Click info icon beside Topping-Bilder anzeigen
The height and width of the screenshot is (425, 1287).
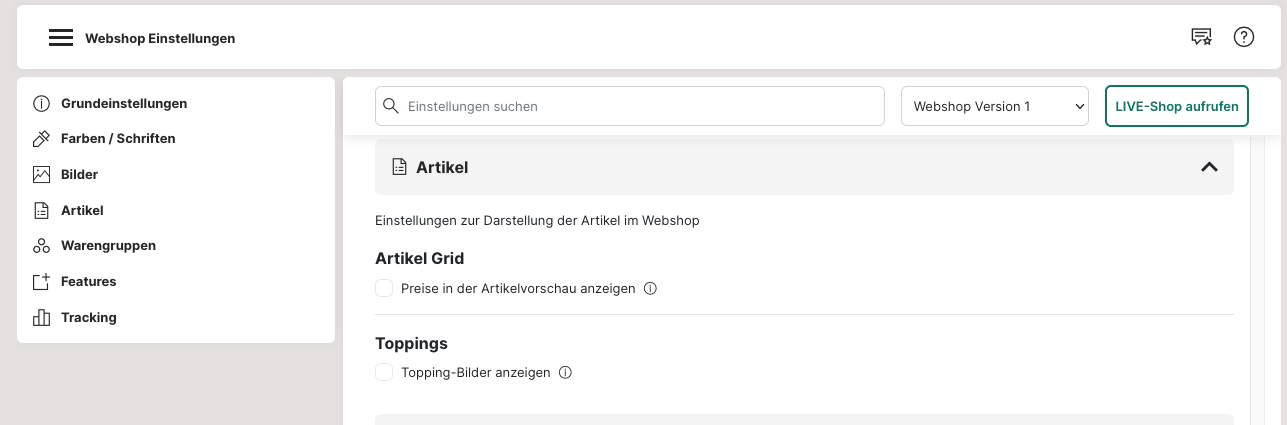[565, 372]
